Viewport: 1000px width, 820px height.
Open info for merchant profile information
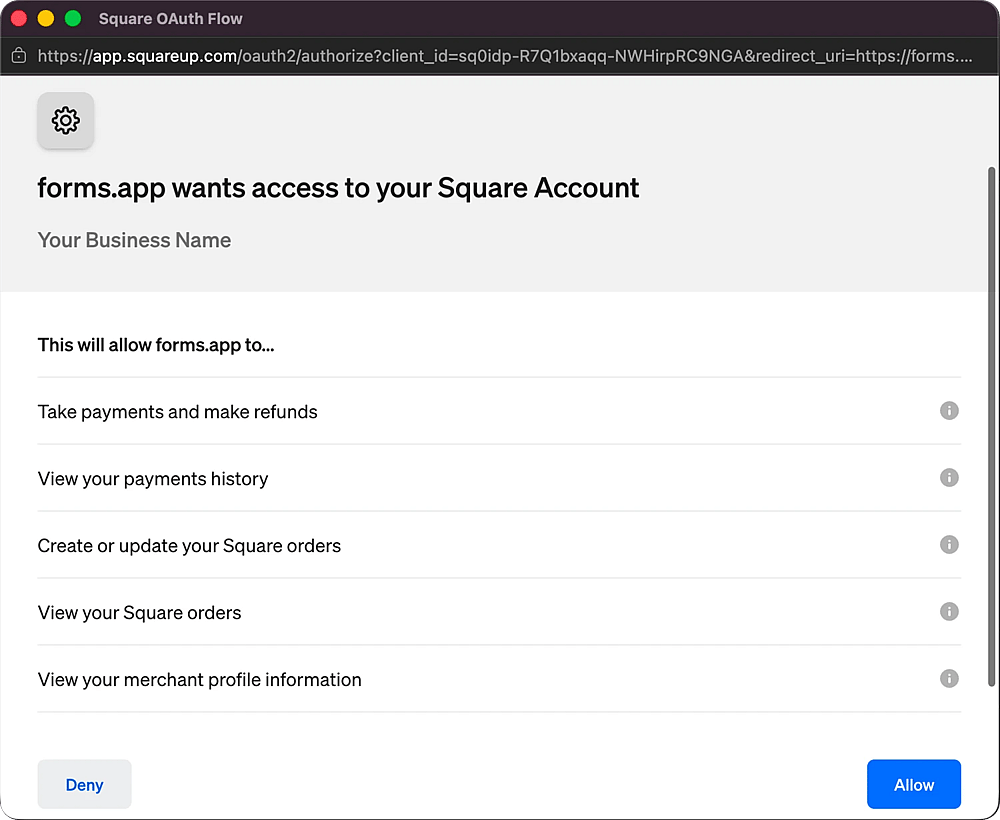pos(949,678)
